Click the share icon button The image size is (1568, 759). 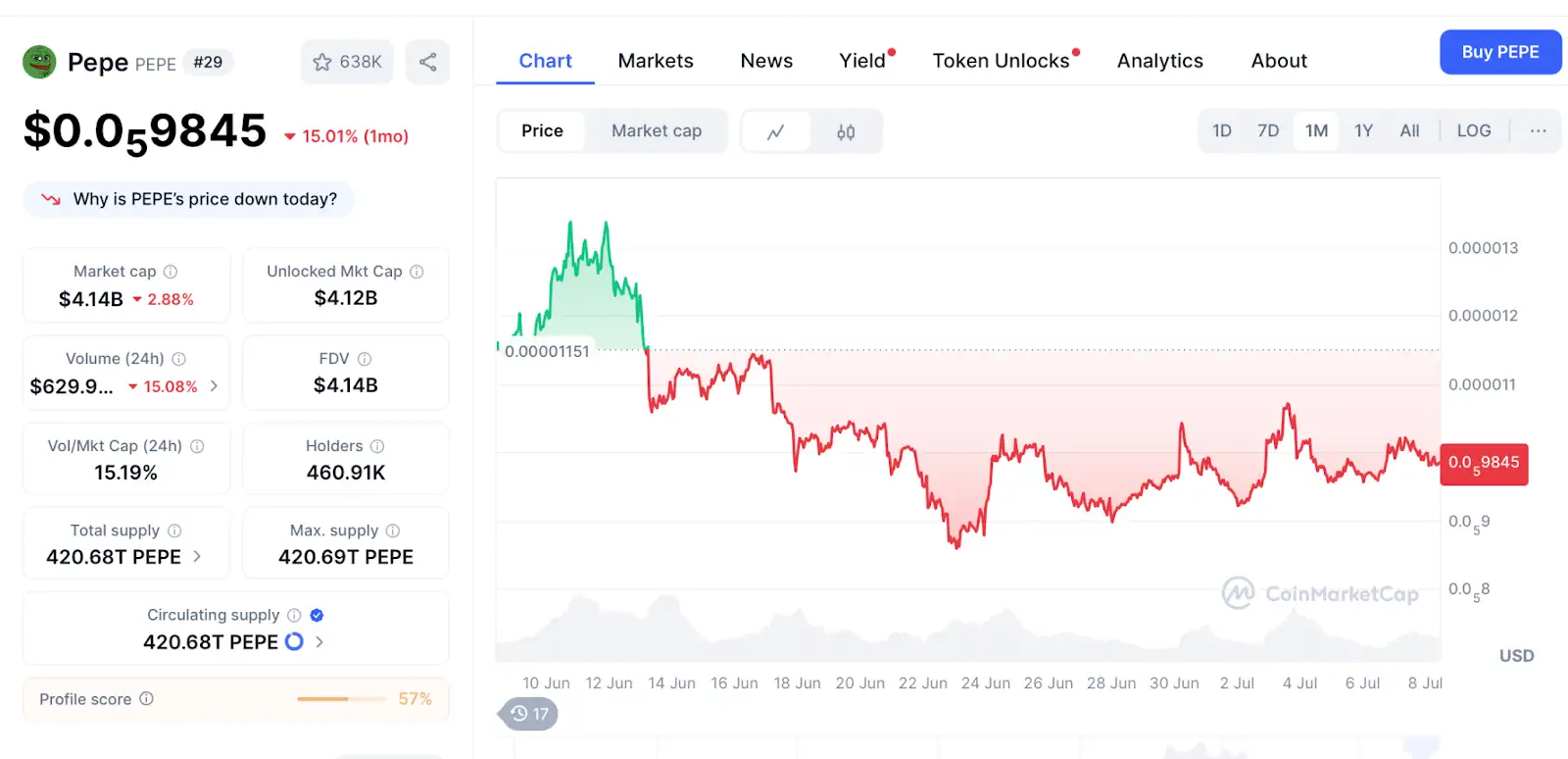point(428,62)
